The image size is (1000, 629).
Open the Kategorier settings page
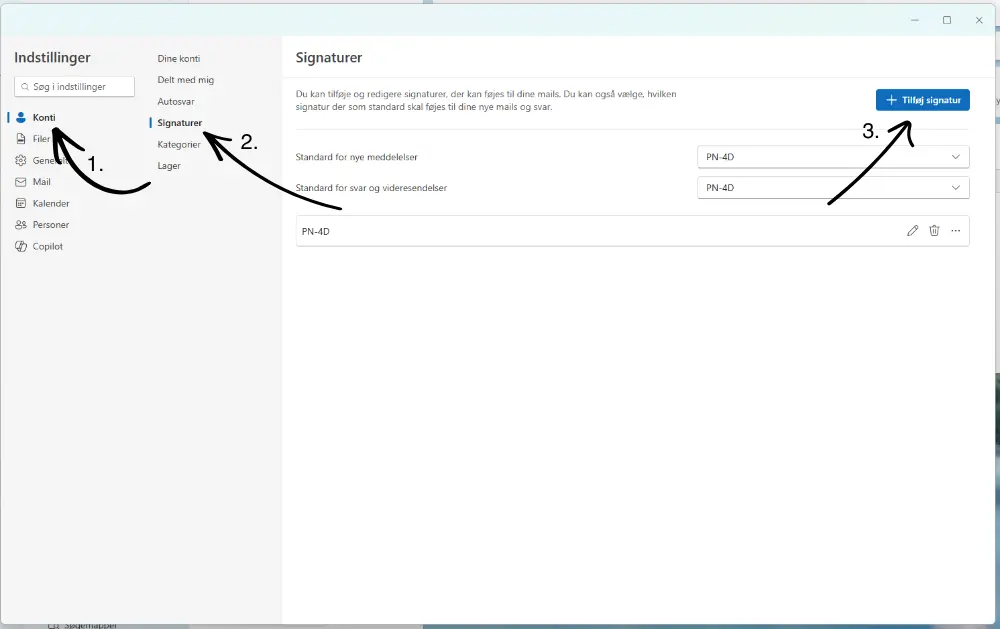(x=179, y=144)
